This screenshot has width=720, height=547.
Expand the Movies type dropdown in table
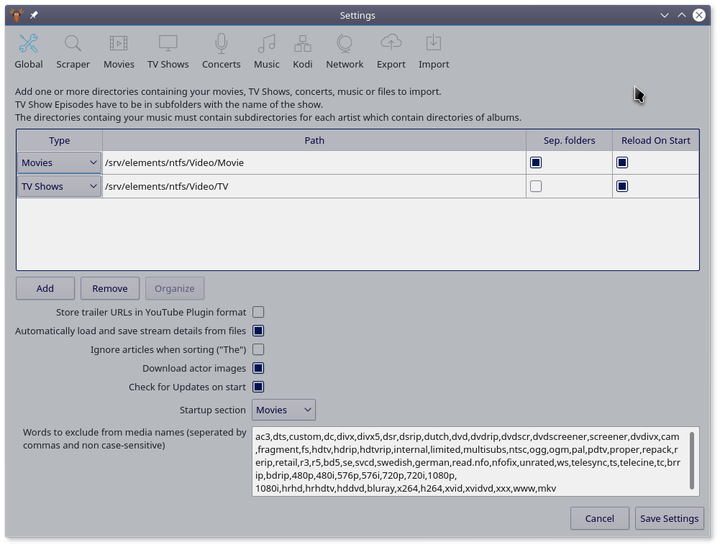click(59, 163)
